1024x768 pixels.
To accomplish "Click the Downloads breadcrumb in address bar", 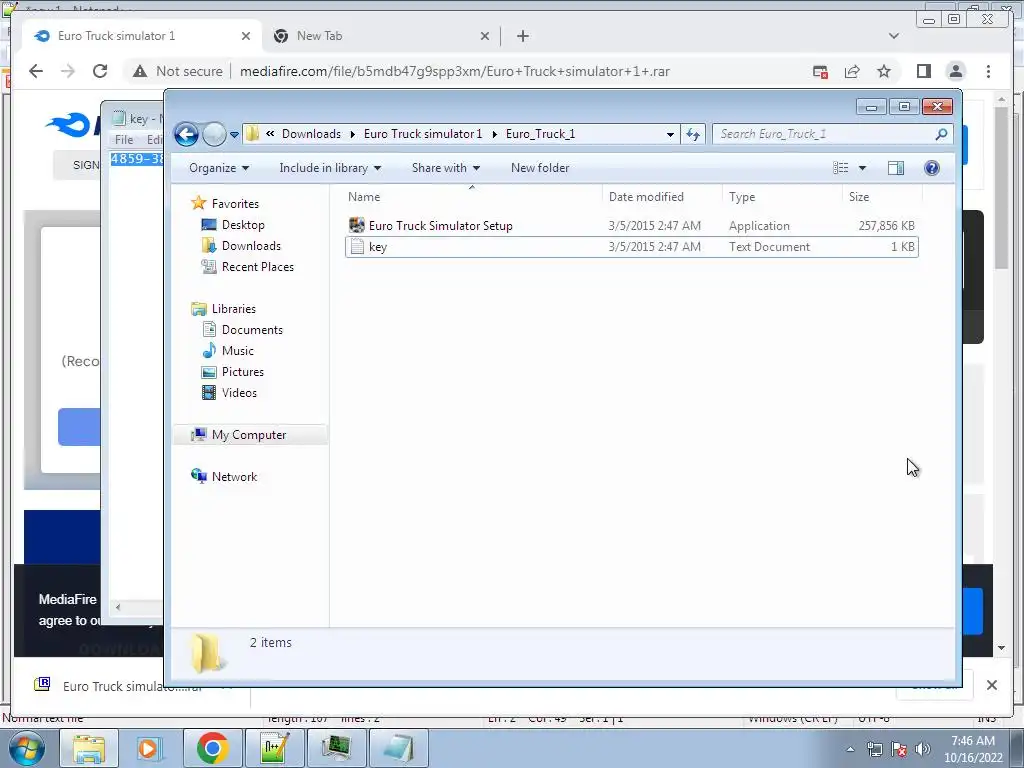I will click(x=311, y=134).
